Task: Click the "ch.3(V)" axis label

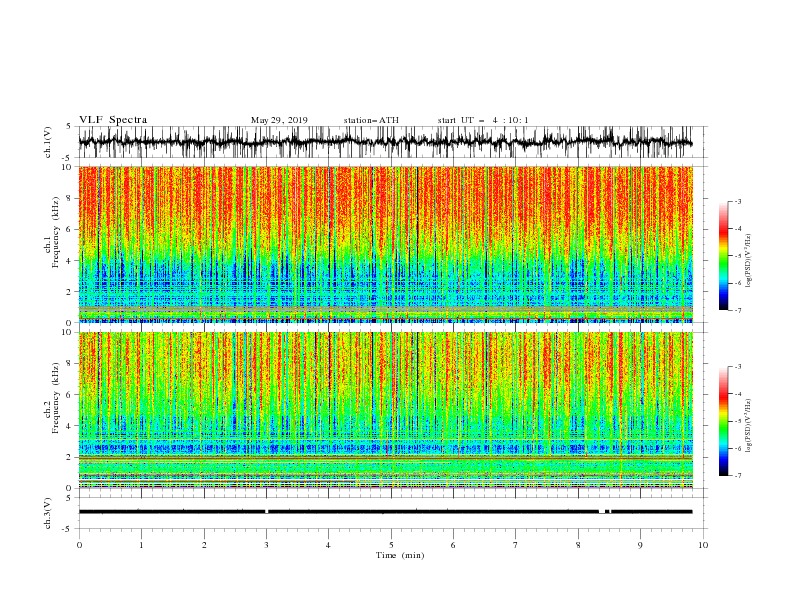Action: pyautogui.click(x=48, y=513)
